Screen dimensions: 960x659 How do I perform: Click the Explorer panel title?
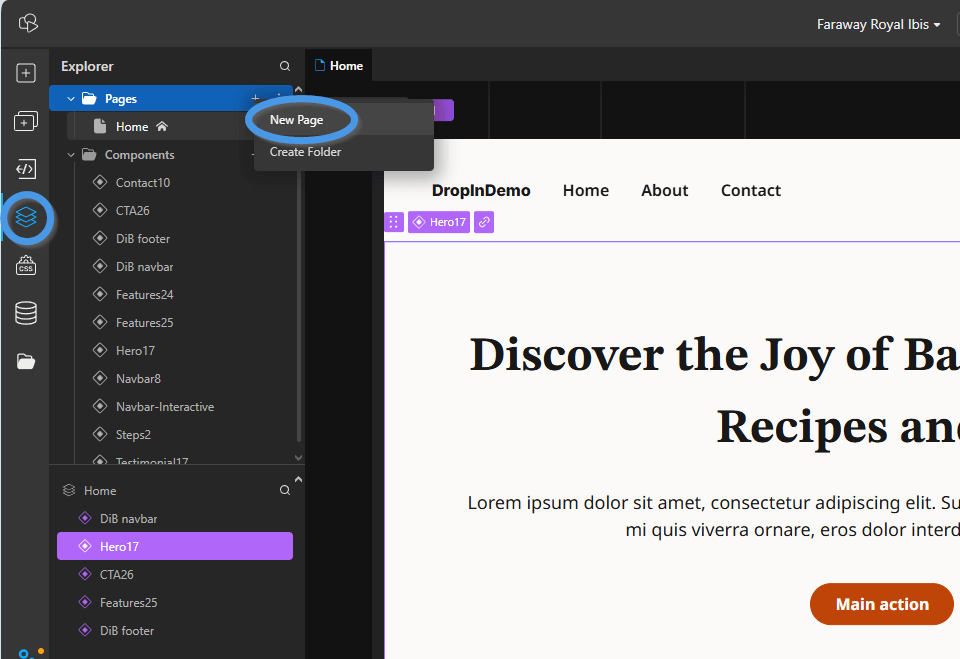pos(87,66)
